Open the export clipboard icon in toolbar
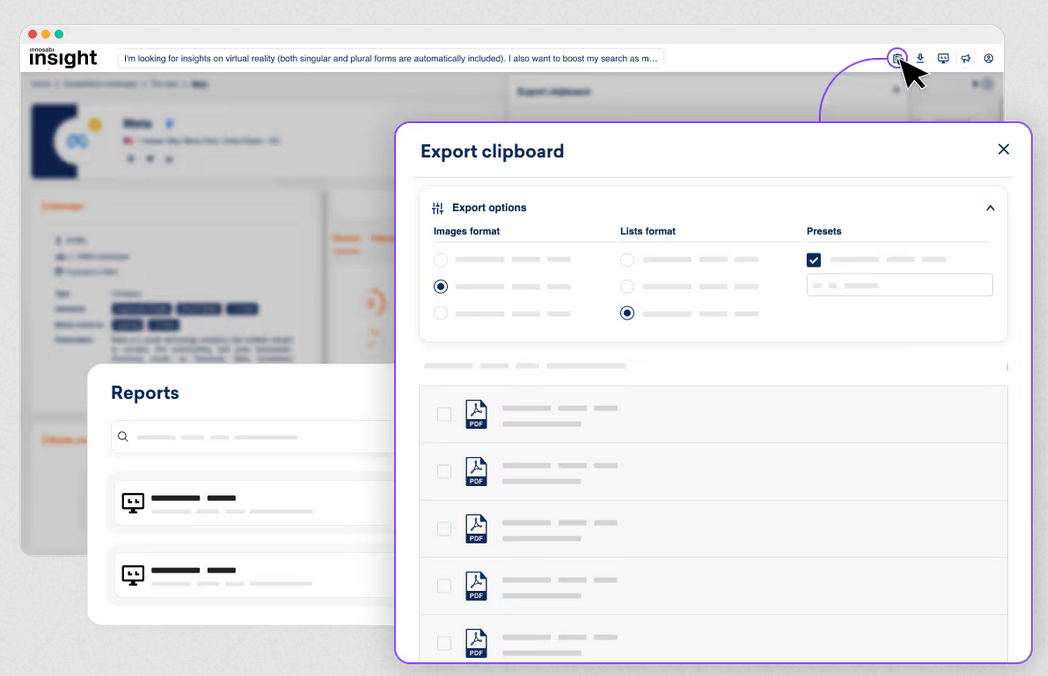 coord(897,58)
